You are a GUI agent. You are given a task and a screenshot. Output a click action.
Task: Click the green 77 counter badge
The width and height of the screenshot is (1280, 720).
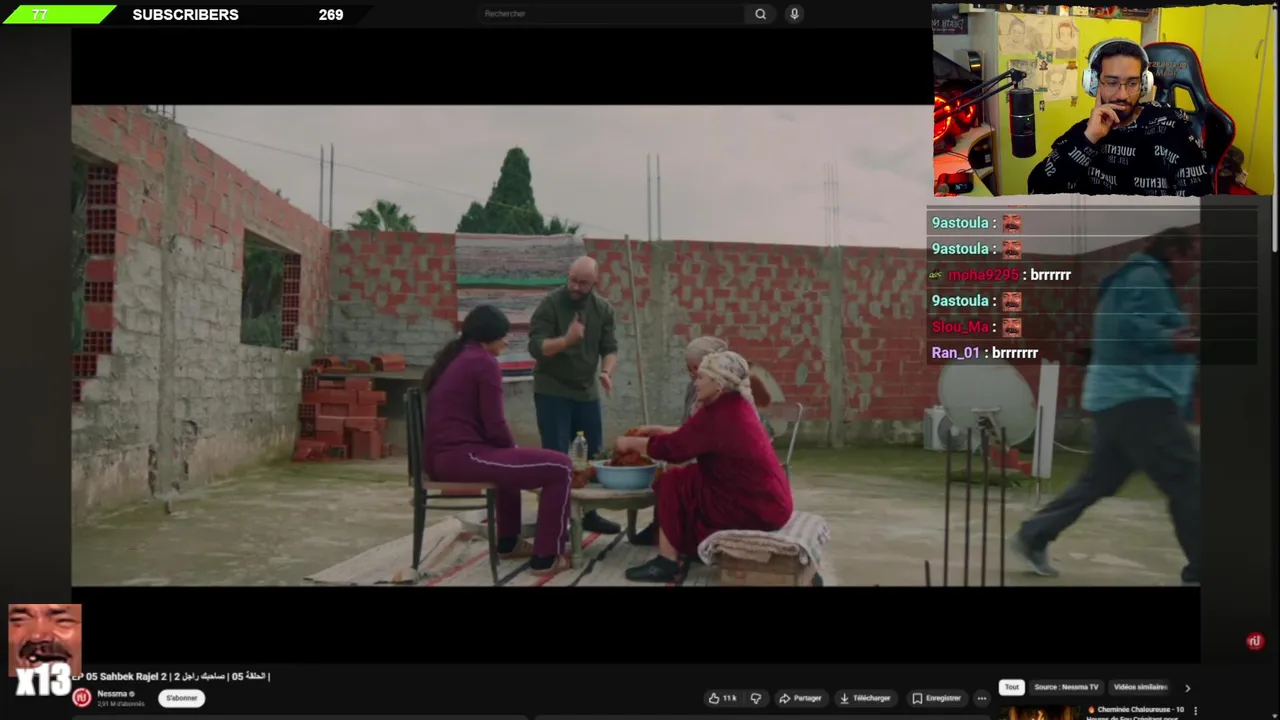[58, 14]
